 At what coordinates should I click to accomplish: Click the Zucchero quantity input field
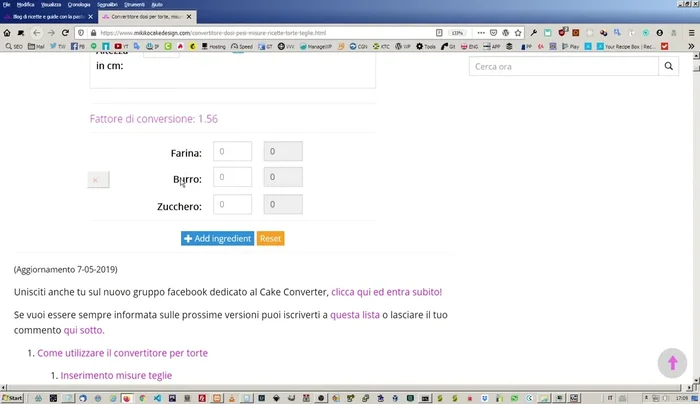[232, 205]
